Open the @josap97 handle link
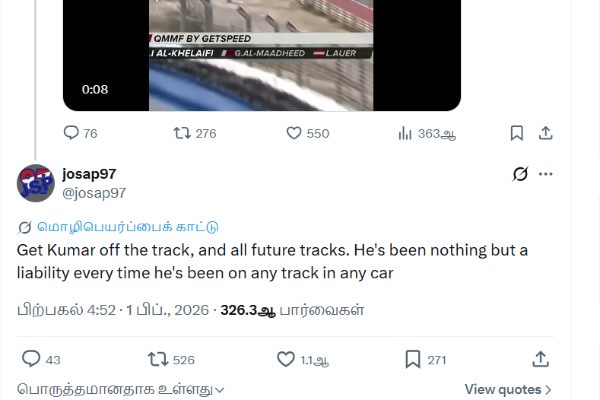This screenshot has width=600, height=400. tap(94, 192)
